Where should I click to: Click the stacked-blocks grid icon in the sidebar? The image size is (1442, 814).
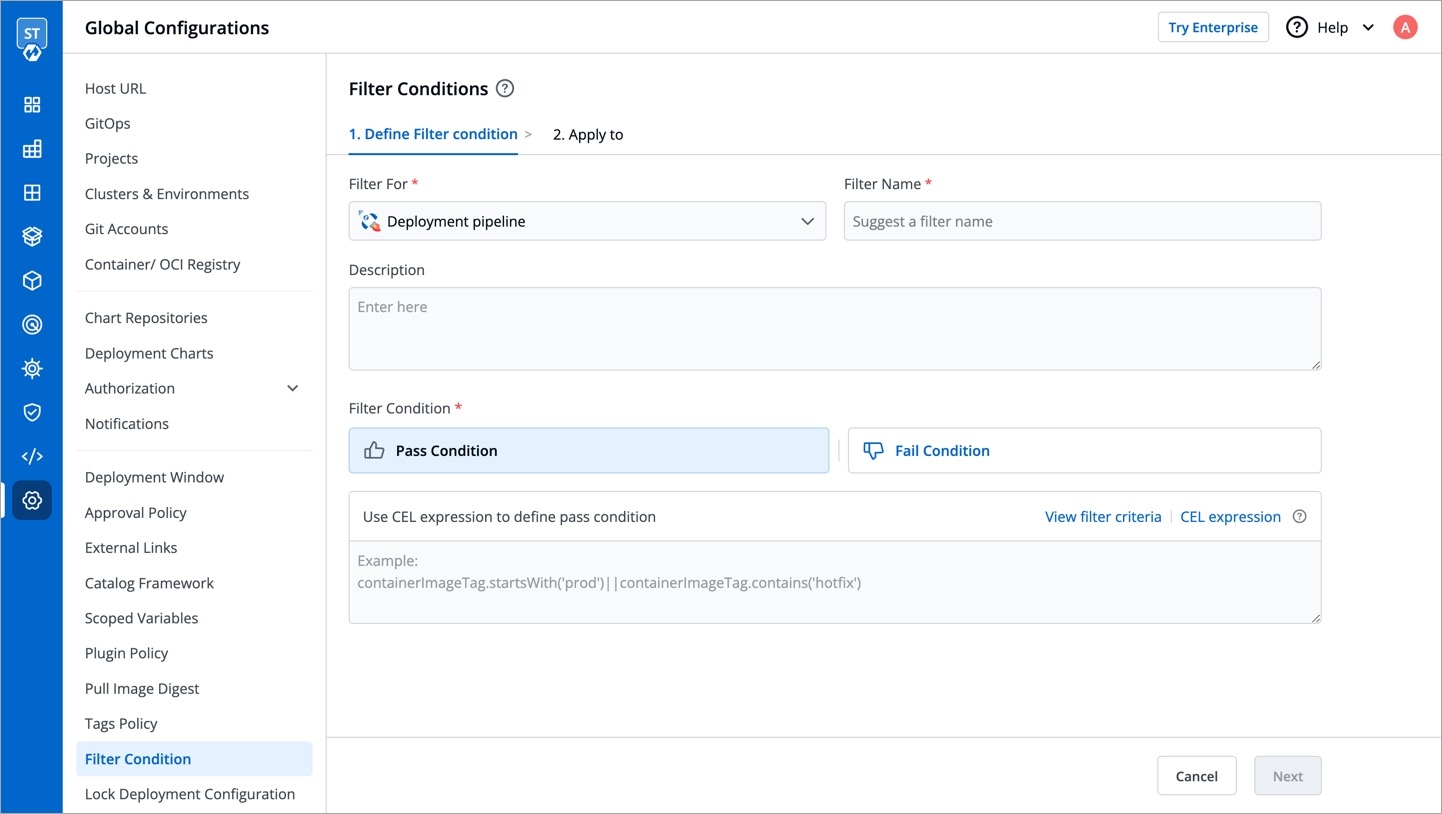32,149
